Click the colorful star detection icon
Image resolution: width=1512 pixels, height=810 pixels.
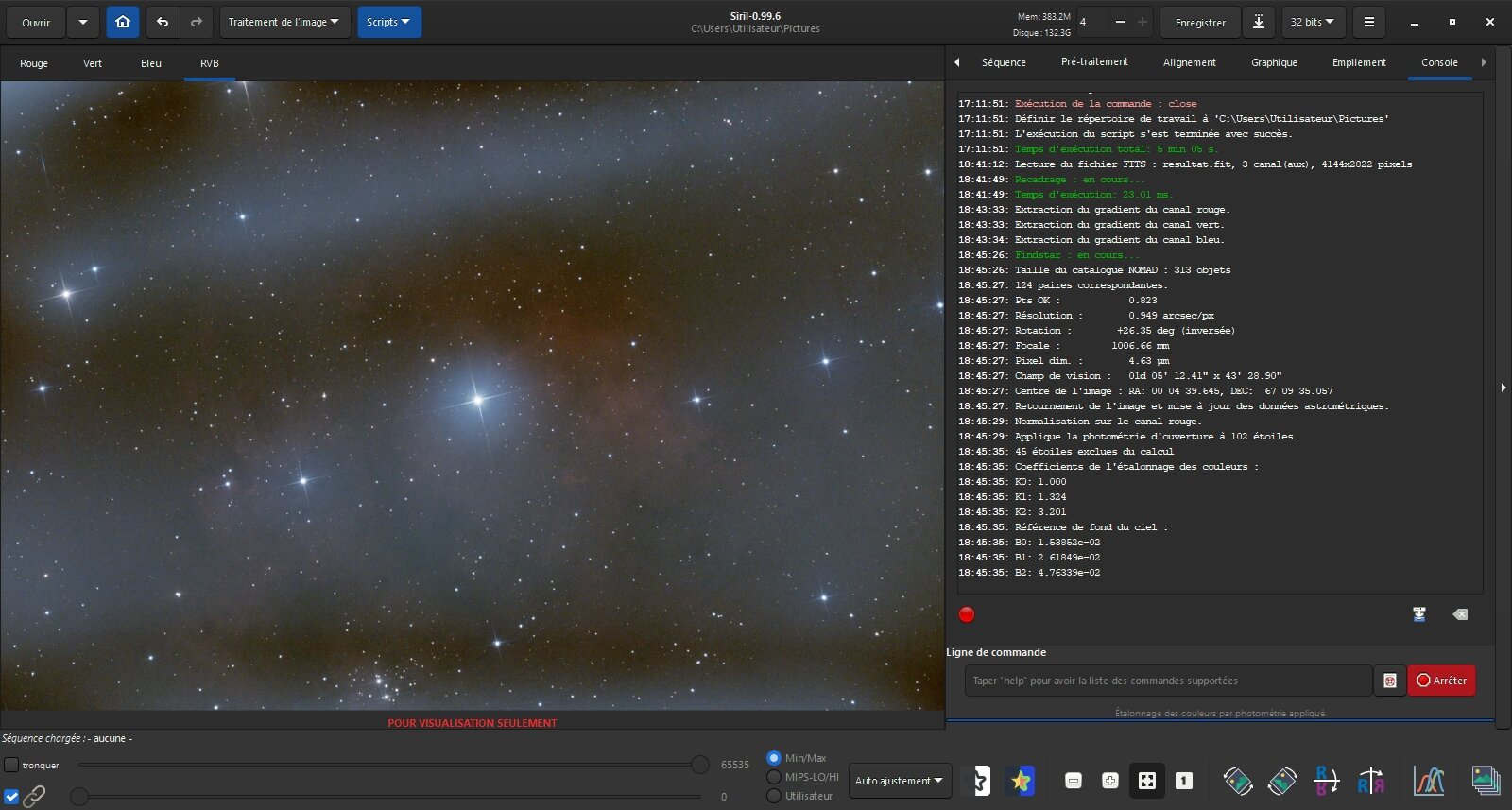point(1021,781)
